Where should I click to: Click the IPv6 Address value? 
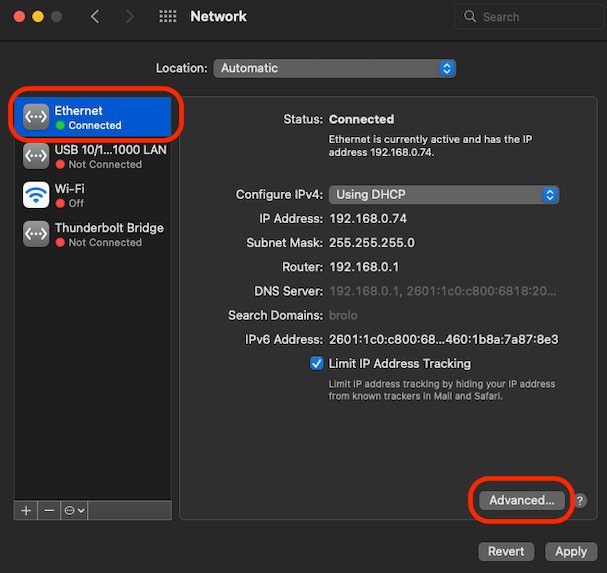pyautogui.click(x=444, y=340)
